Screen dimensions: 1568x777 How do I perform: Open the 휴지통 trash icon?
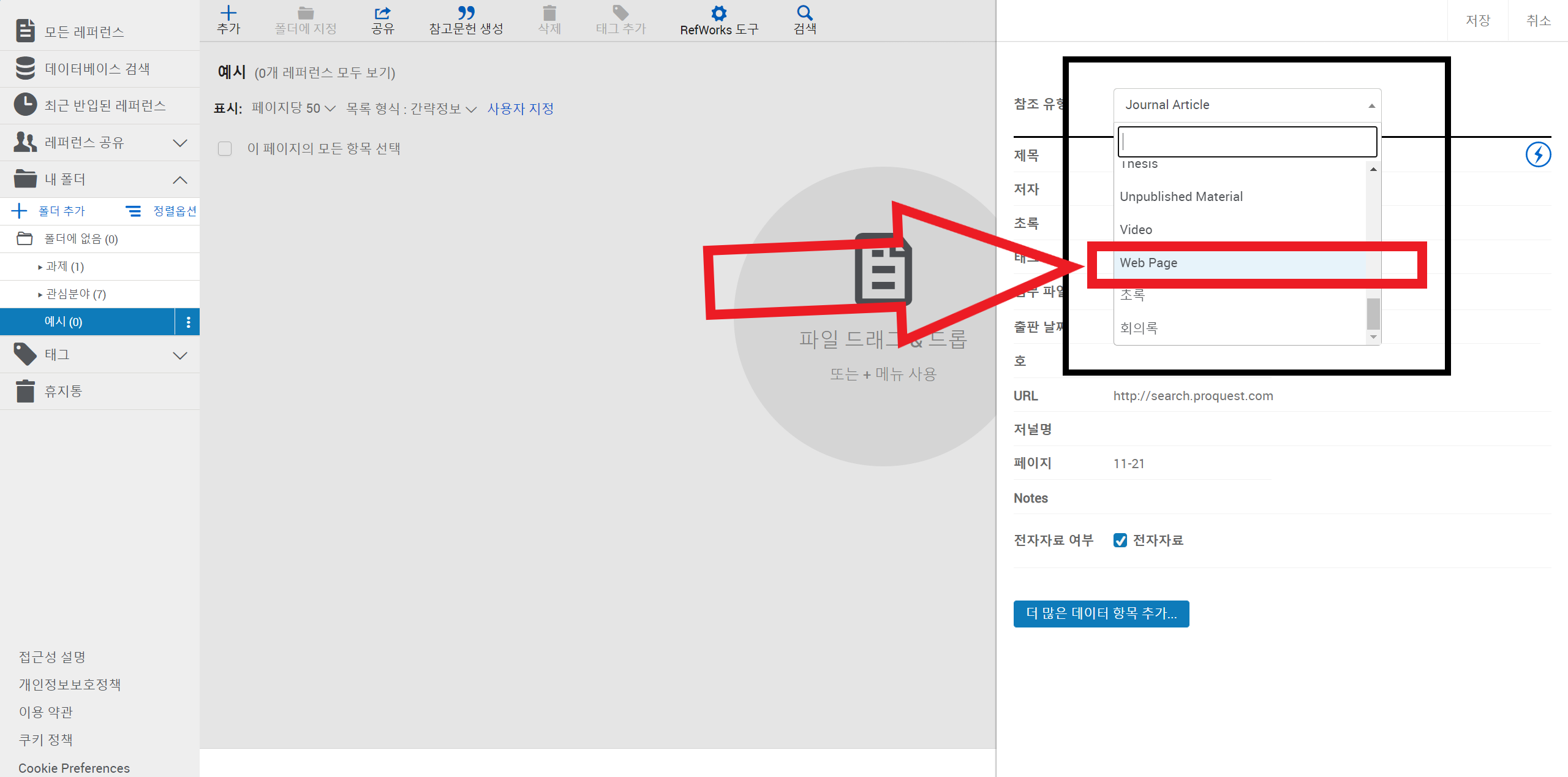[x=26, y=391]
